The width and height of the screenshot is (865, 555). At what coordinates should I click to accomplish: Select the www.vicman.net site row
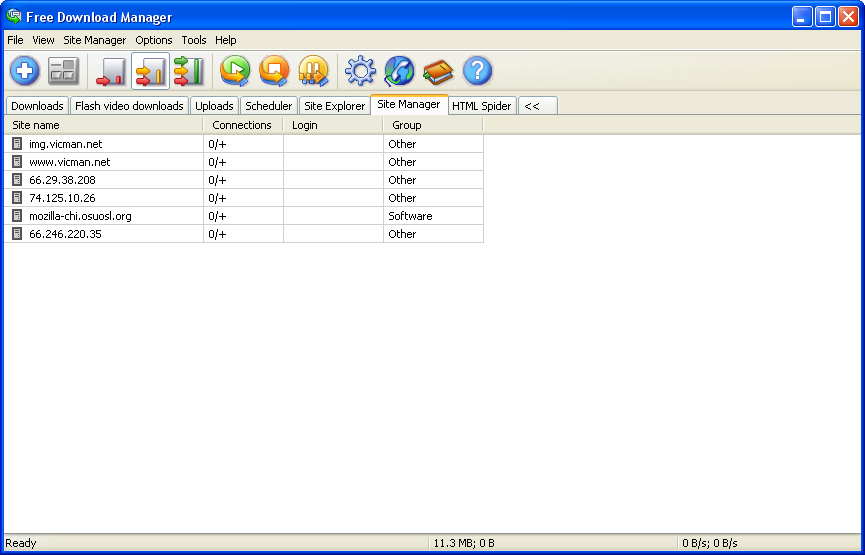pyautogui.click(x=244, y=162)
